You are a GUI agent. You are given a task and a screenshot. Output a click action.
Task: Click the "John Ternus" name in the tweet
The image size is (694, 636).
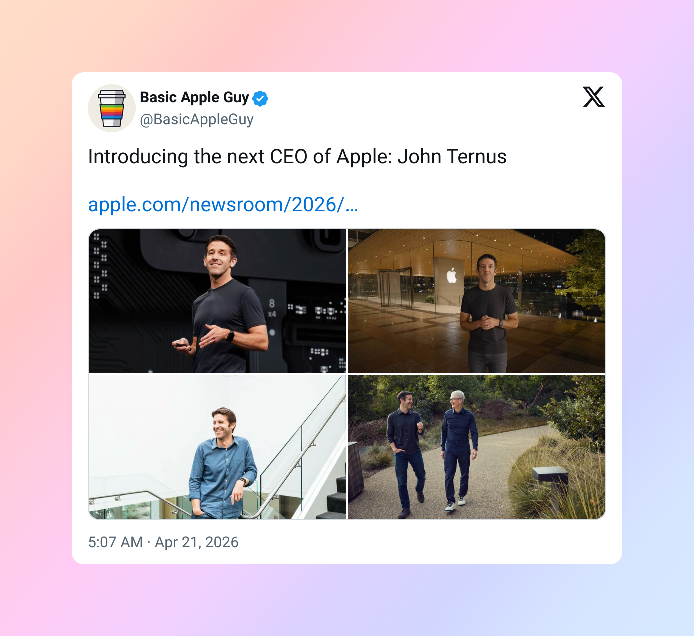point(452,157)
